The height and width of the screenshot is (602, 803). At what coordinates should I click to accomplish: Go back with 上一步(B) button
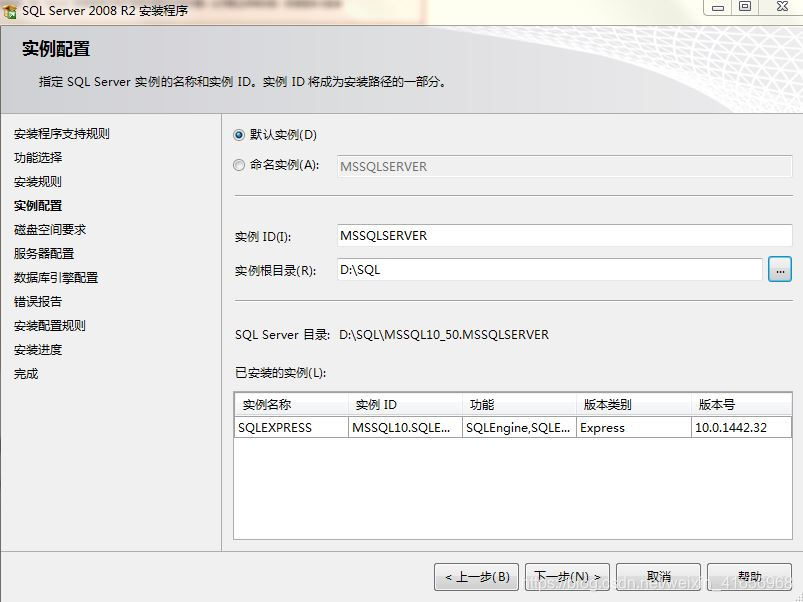[x=476, y=577]
